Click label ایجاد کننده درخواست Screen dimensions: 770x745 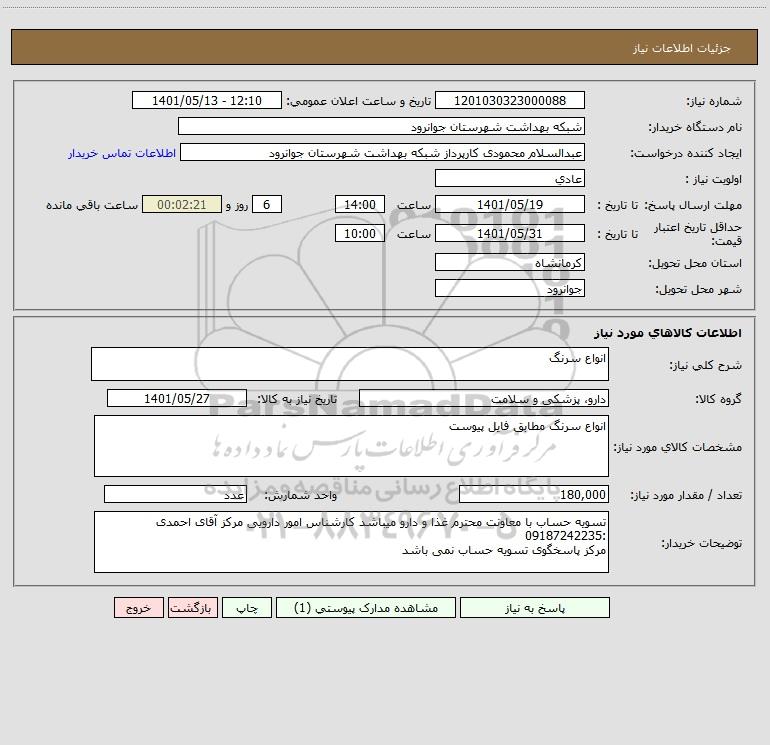point(686,153)
